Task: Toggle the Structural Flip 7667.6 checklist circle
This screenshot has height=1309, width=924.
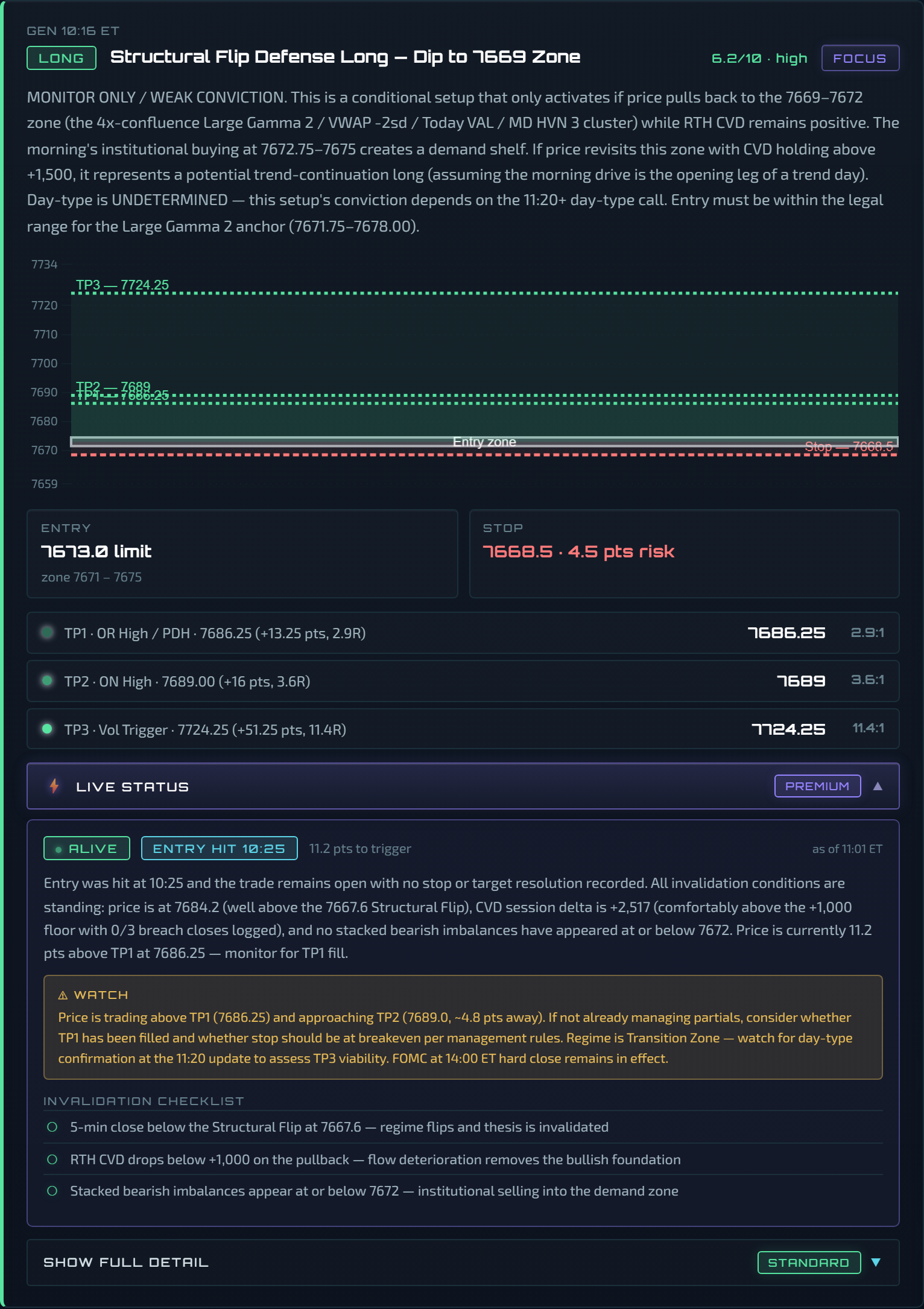Action: pos(52,1127)
